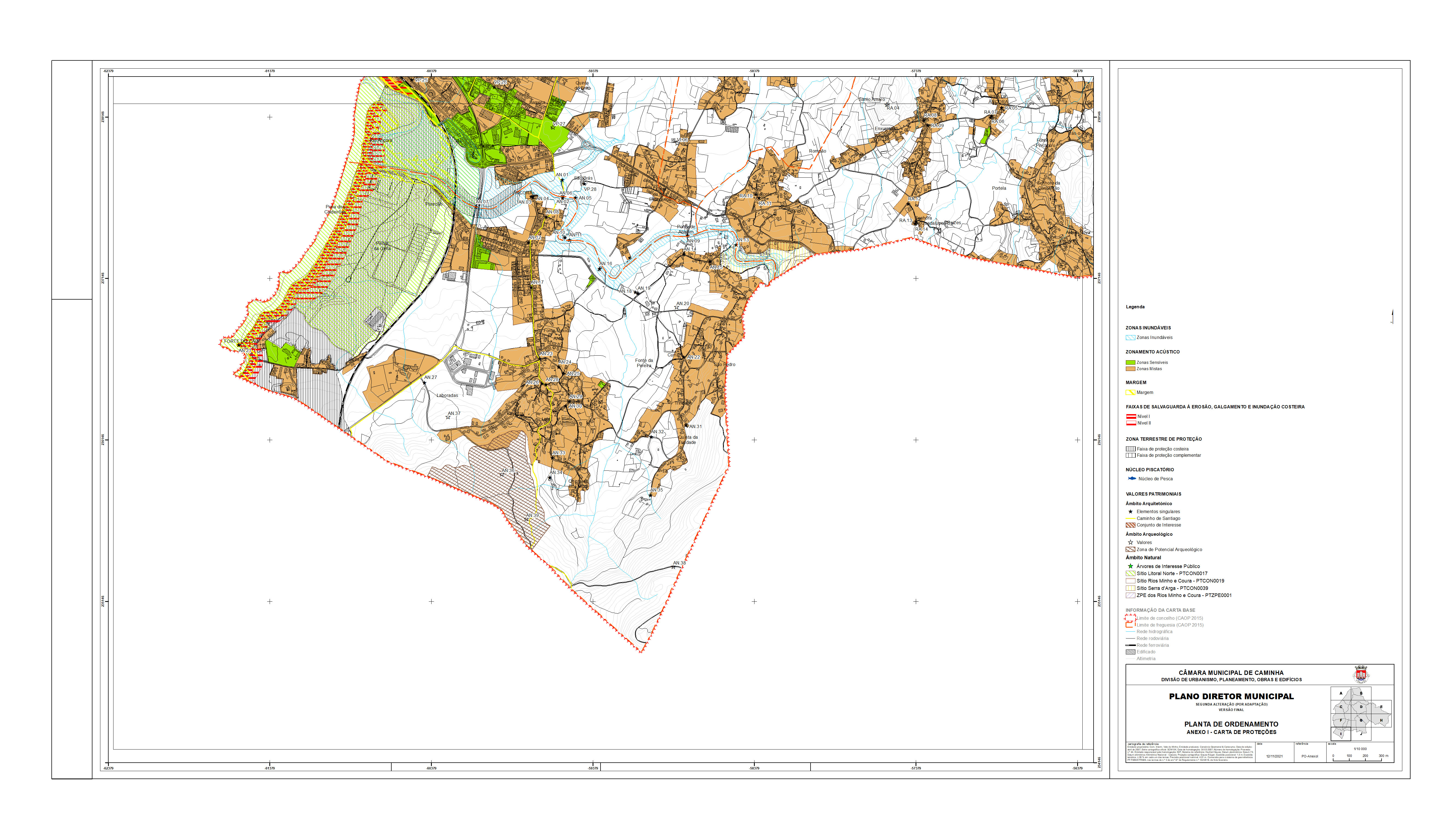
Task: Click the 'INFORMAÇÃO DA CARTA BASE' heading
Action: pos(1160,610)
